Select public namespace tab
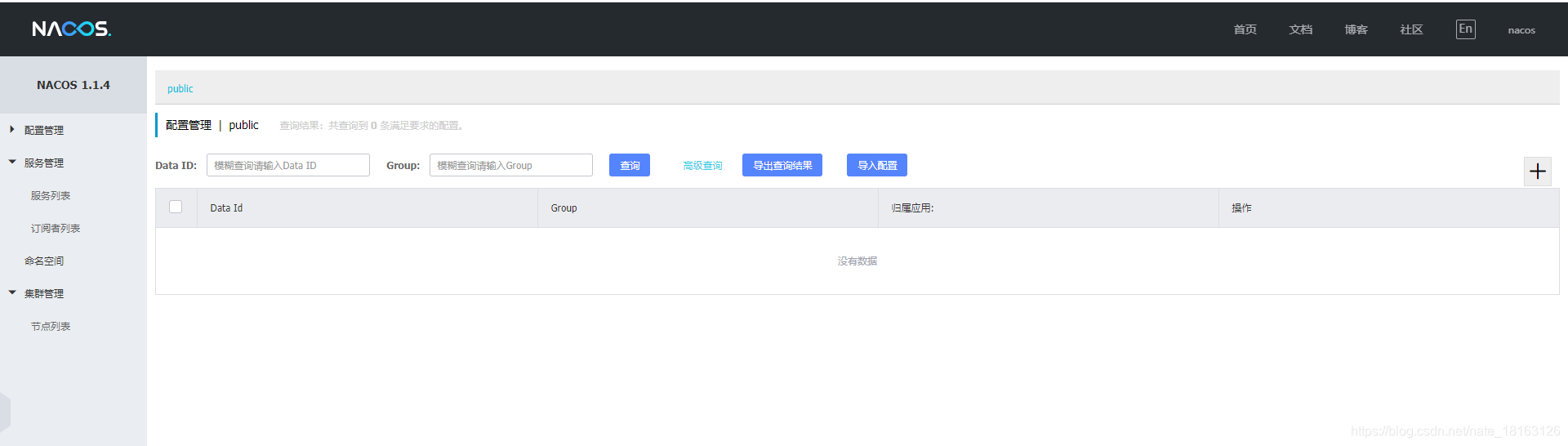Screen dimensions: 1568x446 tap(180, 88)
